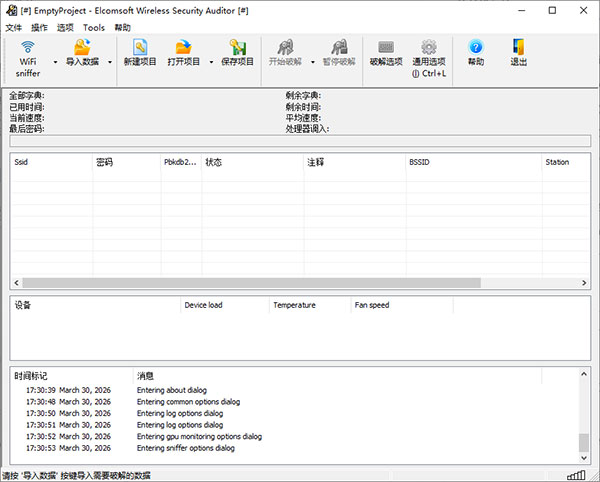The image size is (600, 482).
Task: Open the 文件 (File) menu
Action: point(13,28)
